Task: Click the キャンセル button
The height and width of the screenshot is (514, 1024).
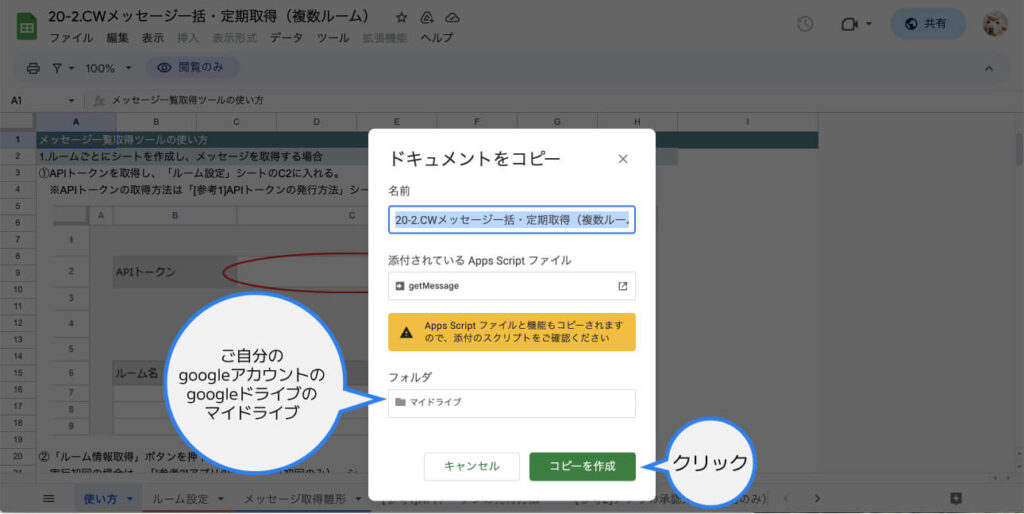Action: pos(472,466)
